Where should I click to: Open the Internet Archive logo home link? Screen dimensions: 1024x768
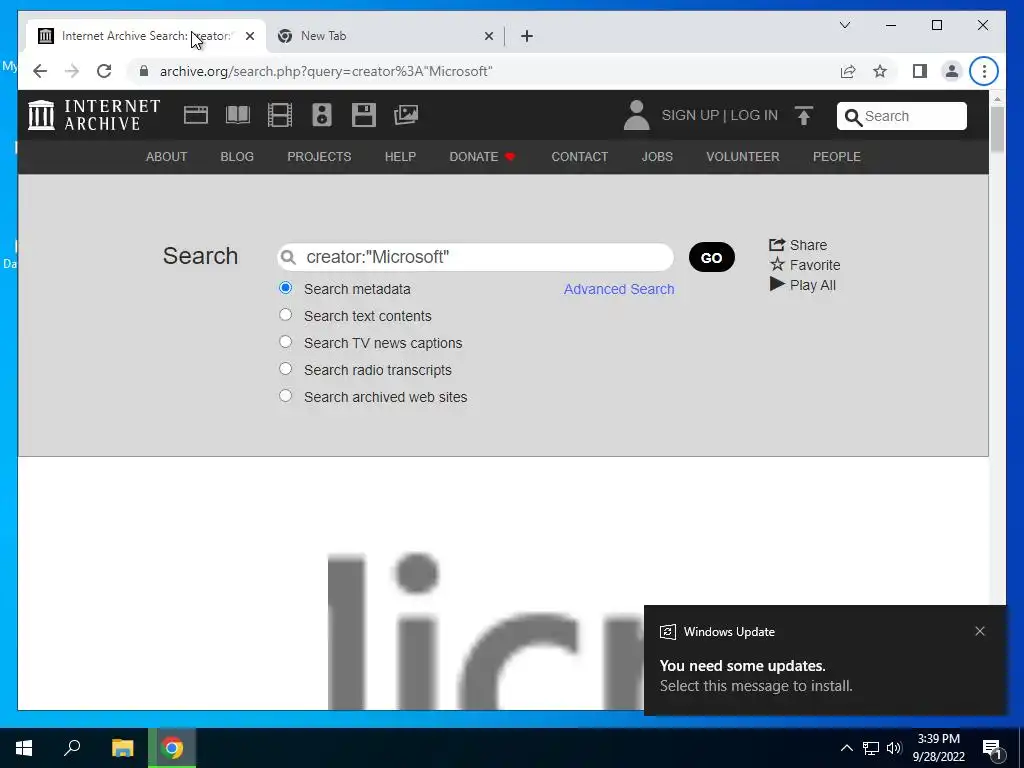(x=94, y=115)
